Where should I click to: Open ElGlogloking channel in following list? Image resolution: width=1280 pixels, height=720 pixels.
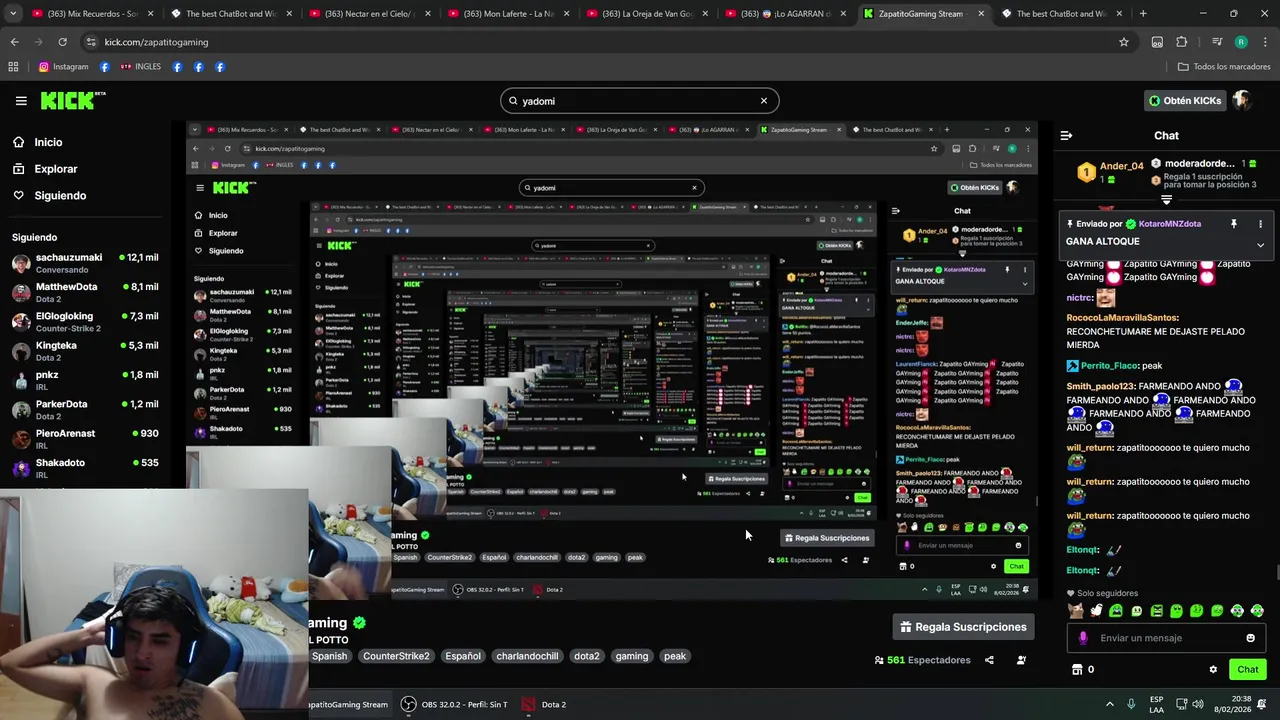pyautogui.click(x=85, y=322)
